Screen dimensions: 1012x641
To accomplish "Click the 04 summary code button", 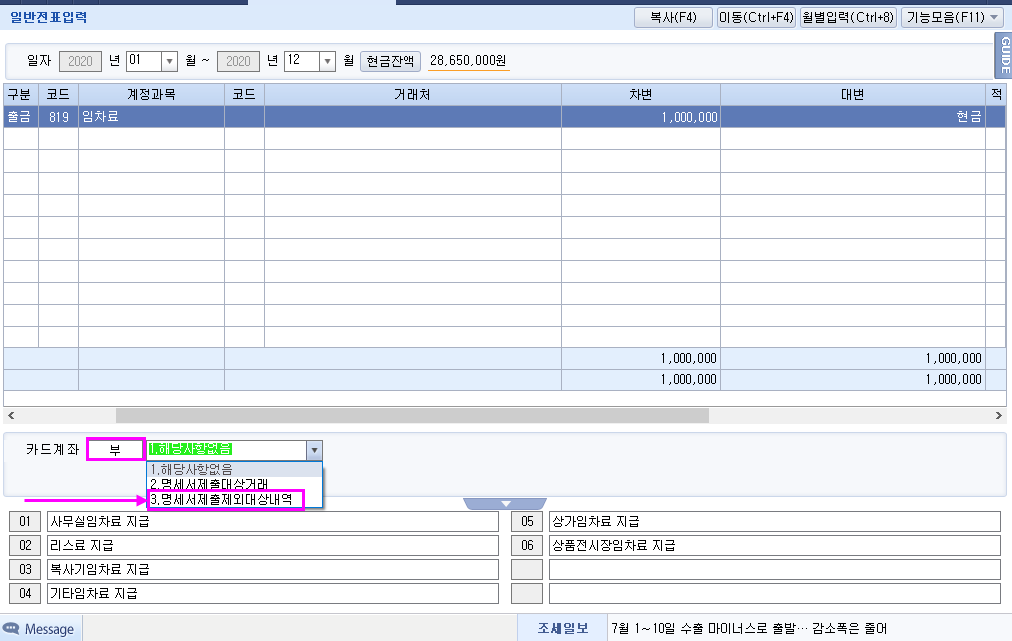I will click(25, 593).
